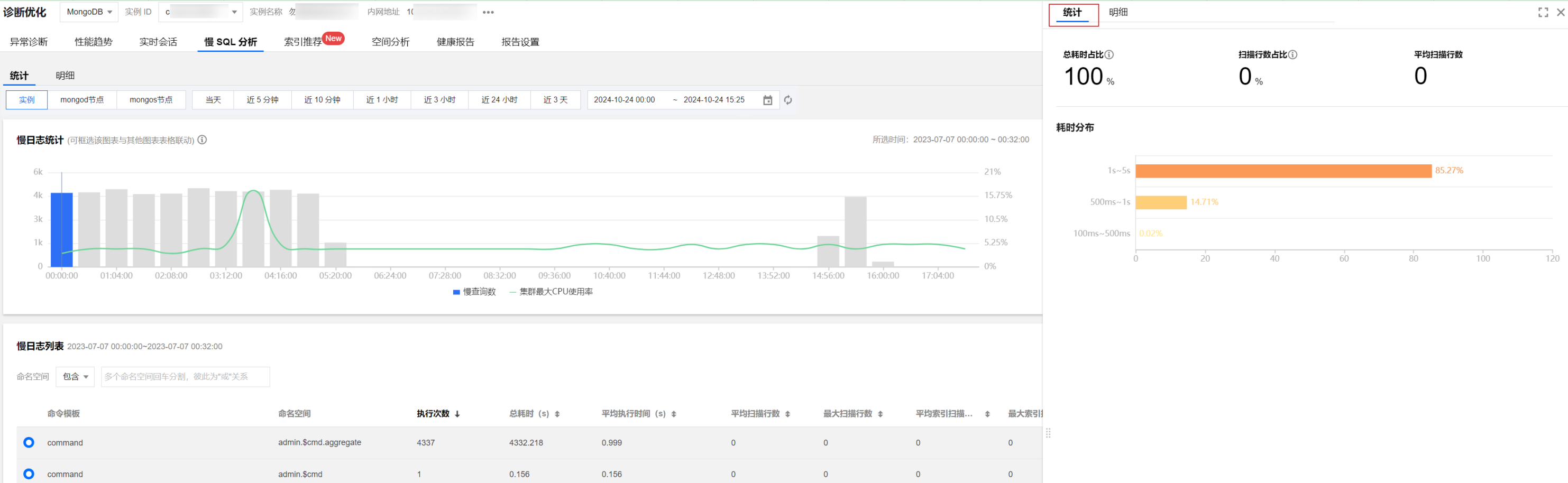Select radio for admin.$cmd.aggregate row

coord(29,442)
